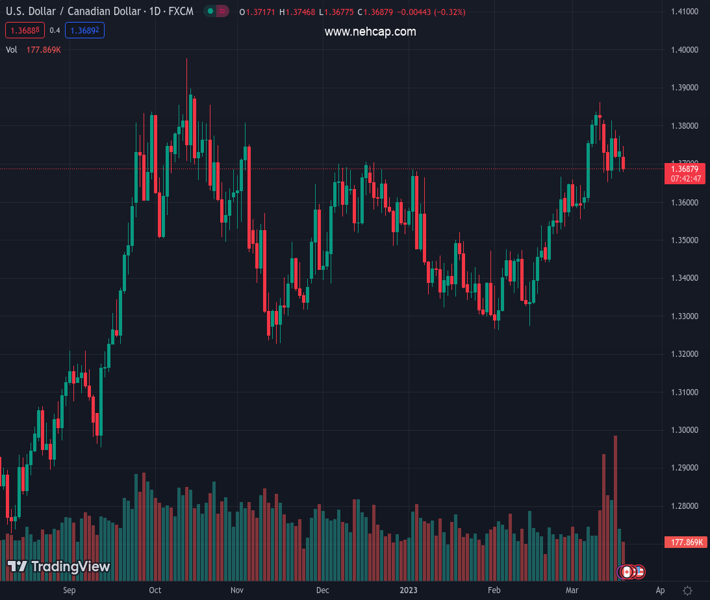The image size is (710, 600).
Task: Click the Canadian flag economic event marker
Action: click(x=626, y=572)
